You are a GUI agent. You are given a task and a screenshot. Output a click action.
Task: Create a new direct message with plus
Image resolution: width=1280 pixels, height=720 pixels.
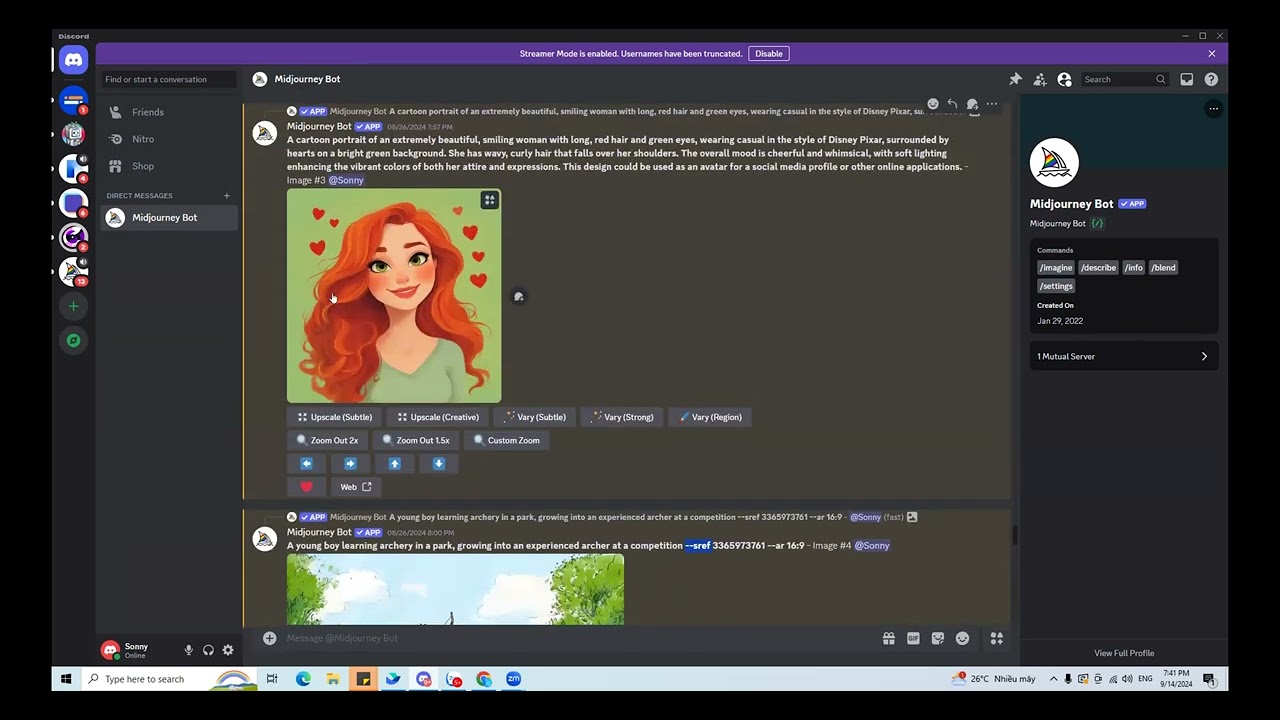click(x=227, y=195)
